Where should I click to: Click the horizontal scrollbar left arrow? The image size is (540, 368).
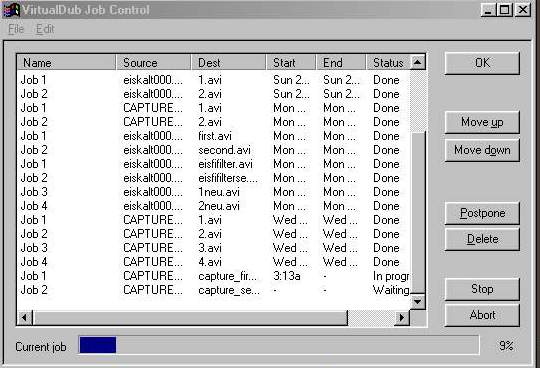[x=24, y=317]
